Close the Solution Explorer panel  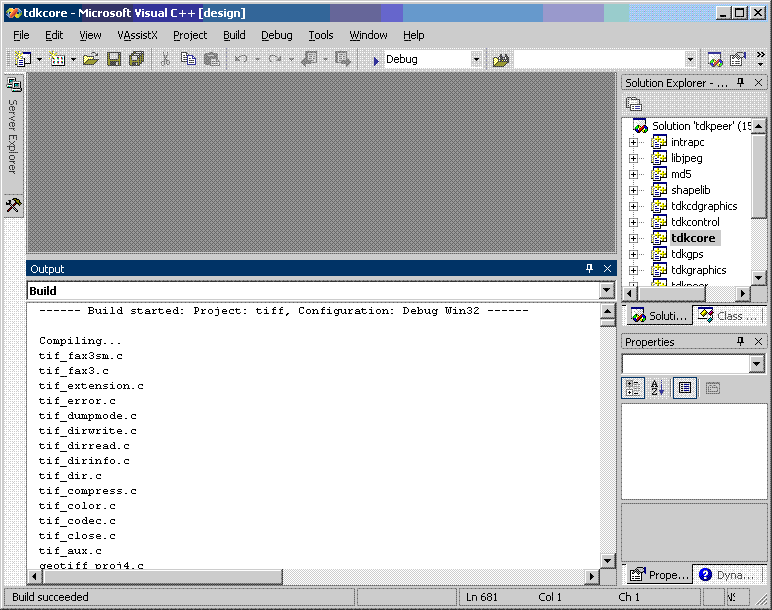coord(759,83)
